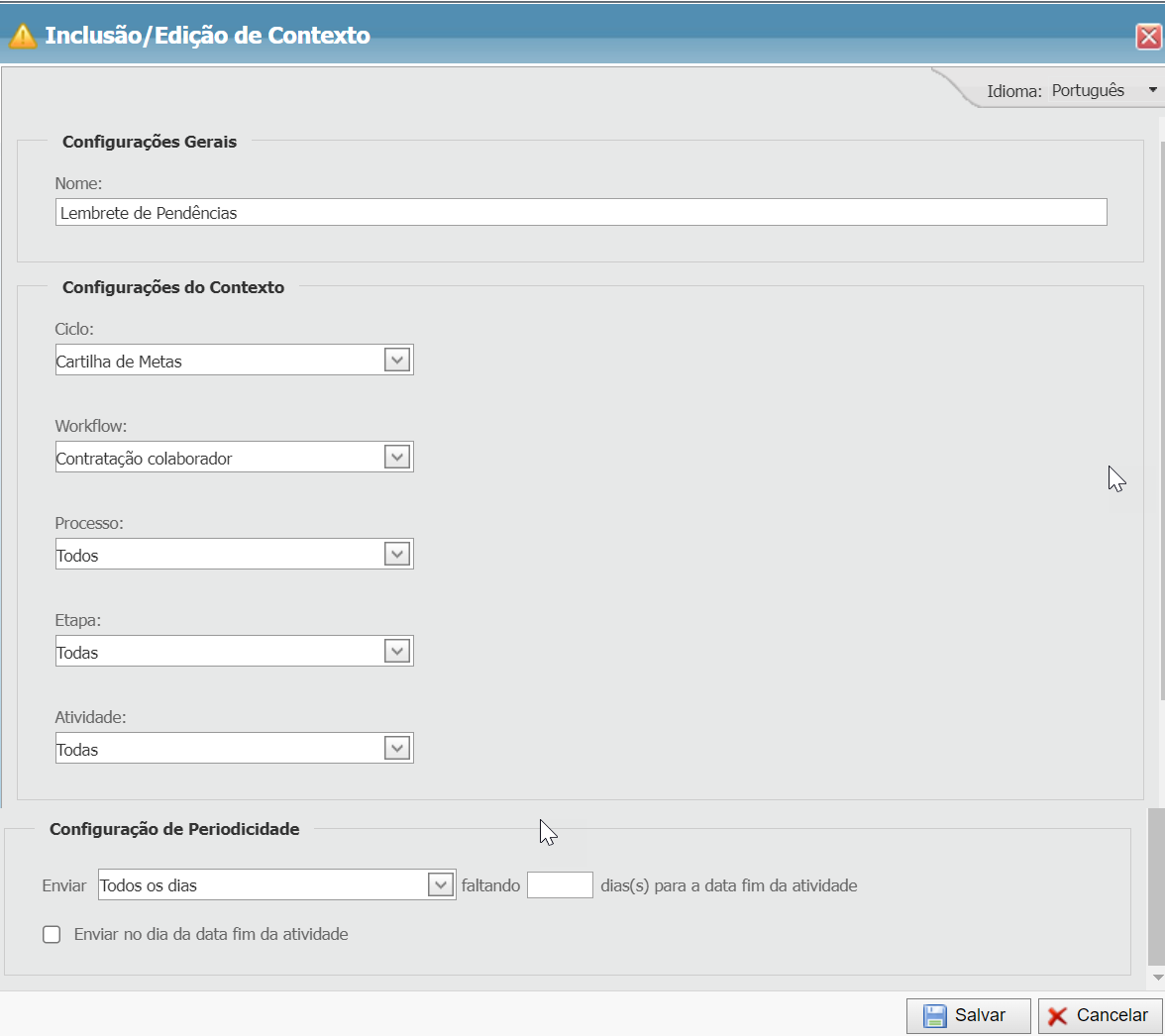The height and width of the screenshot is (1036, 1165).
Task: Enable Enviar no dia da data fim checkbox
Action: [52, 934]
